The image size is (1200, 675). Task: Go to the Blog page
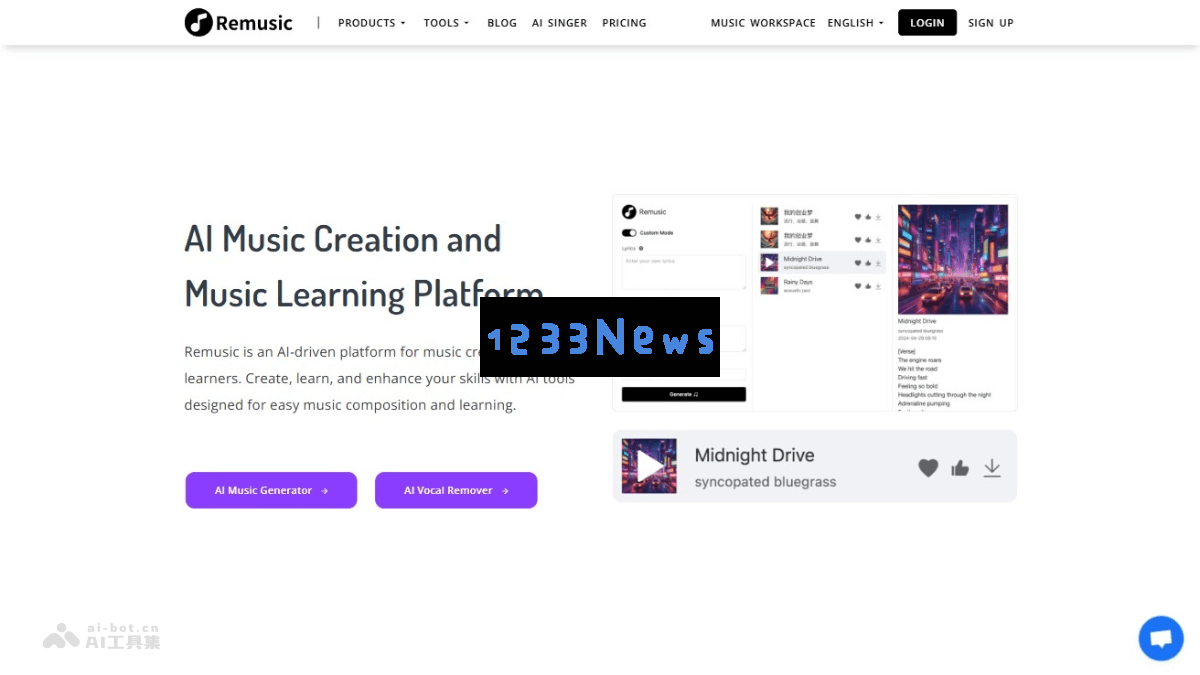502,23
